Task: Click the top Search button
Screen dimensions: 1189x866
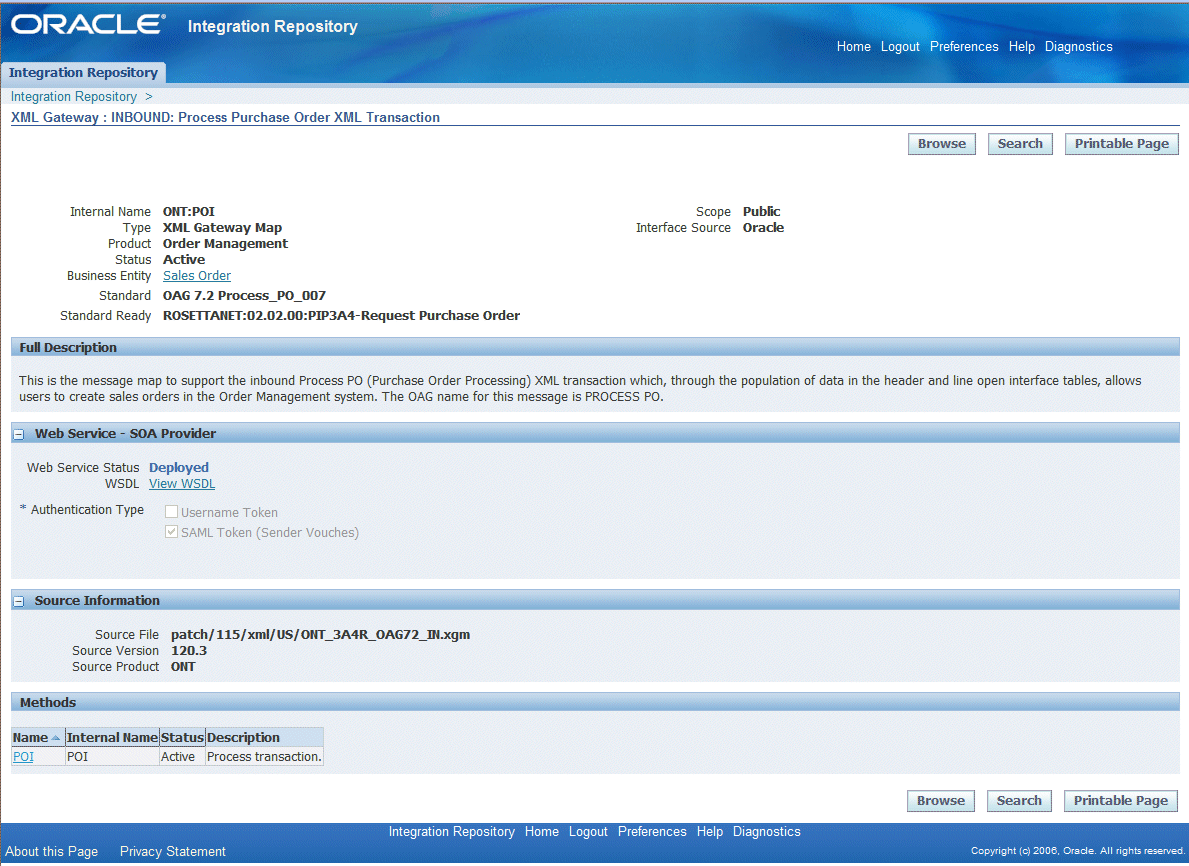Action: pyautogui.click(x=1020, y=144)
